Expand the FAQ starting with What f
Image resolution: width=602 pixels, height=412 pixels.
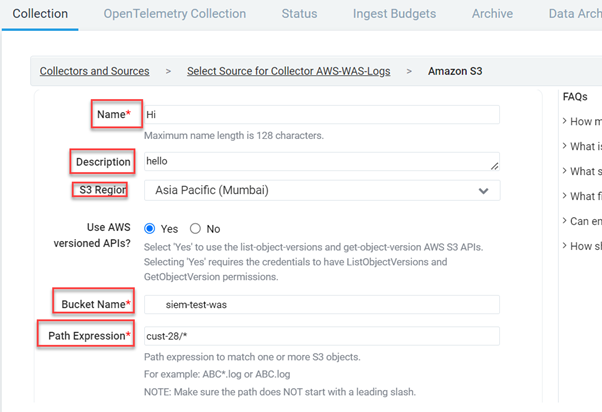[x=582, y=196]
